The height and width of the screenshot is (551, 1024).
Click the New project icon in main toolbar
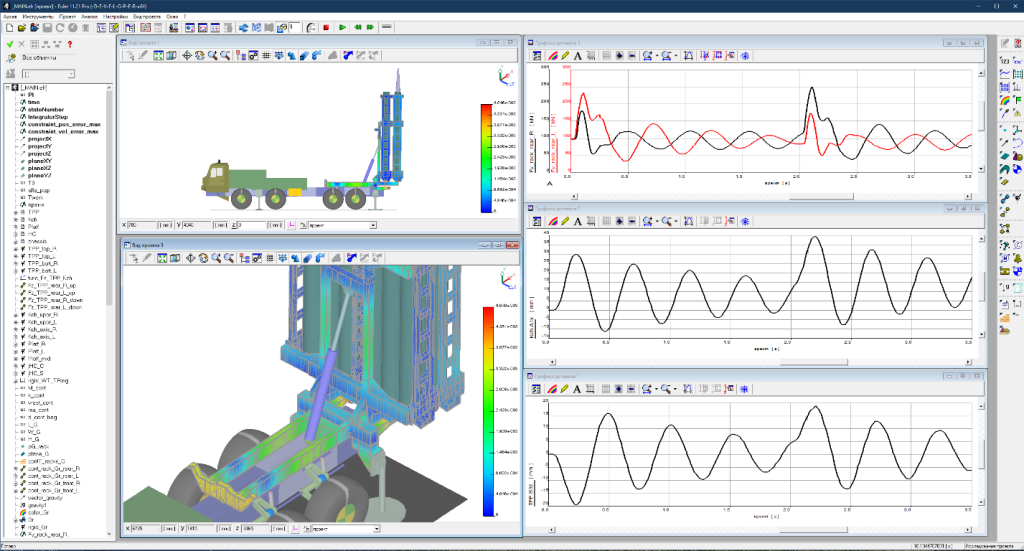(10, 28)
